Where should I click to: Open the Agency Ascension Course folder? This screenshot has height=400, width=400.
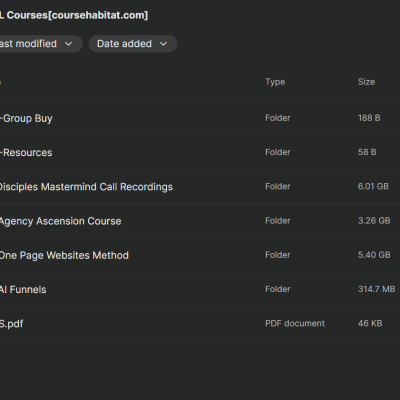click(61, 221)
